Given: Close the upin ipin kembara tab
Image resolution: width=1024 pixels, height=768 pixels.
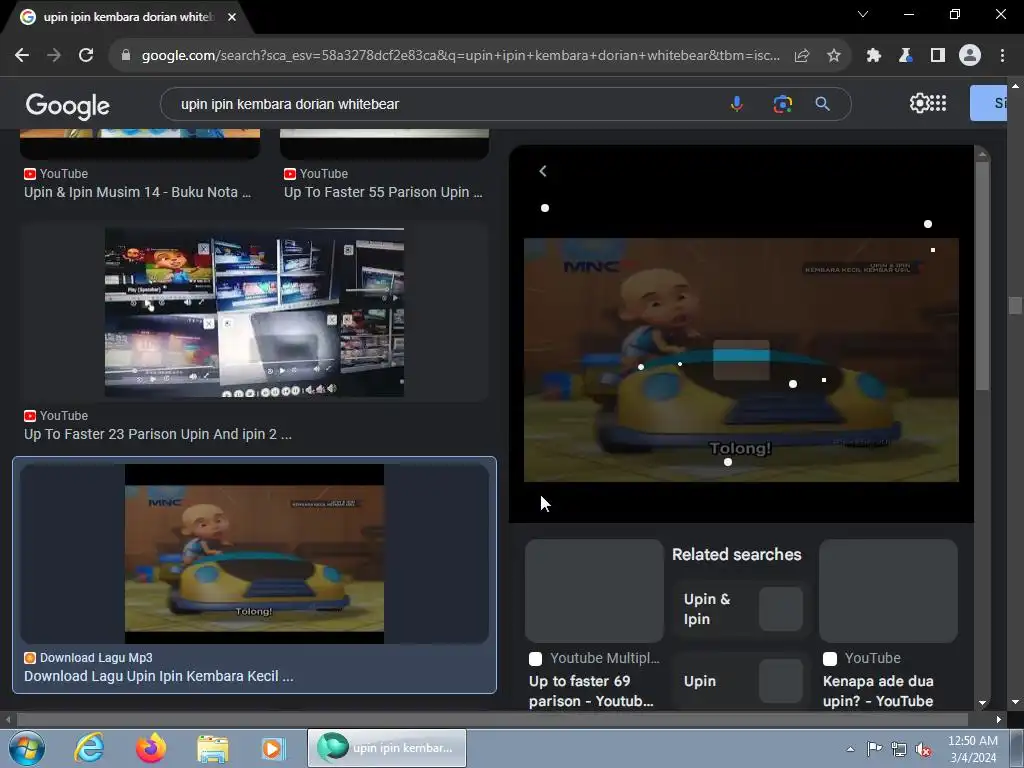Looking at the screenshot, I should pyautogui.click(x=232, y=17).
